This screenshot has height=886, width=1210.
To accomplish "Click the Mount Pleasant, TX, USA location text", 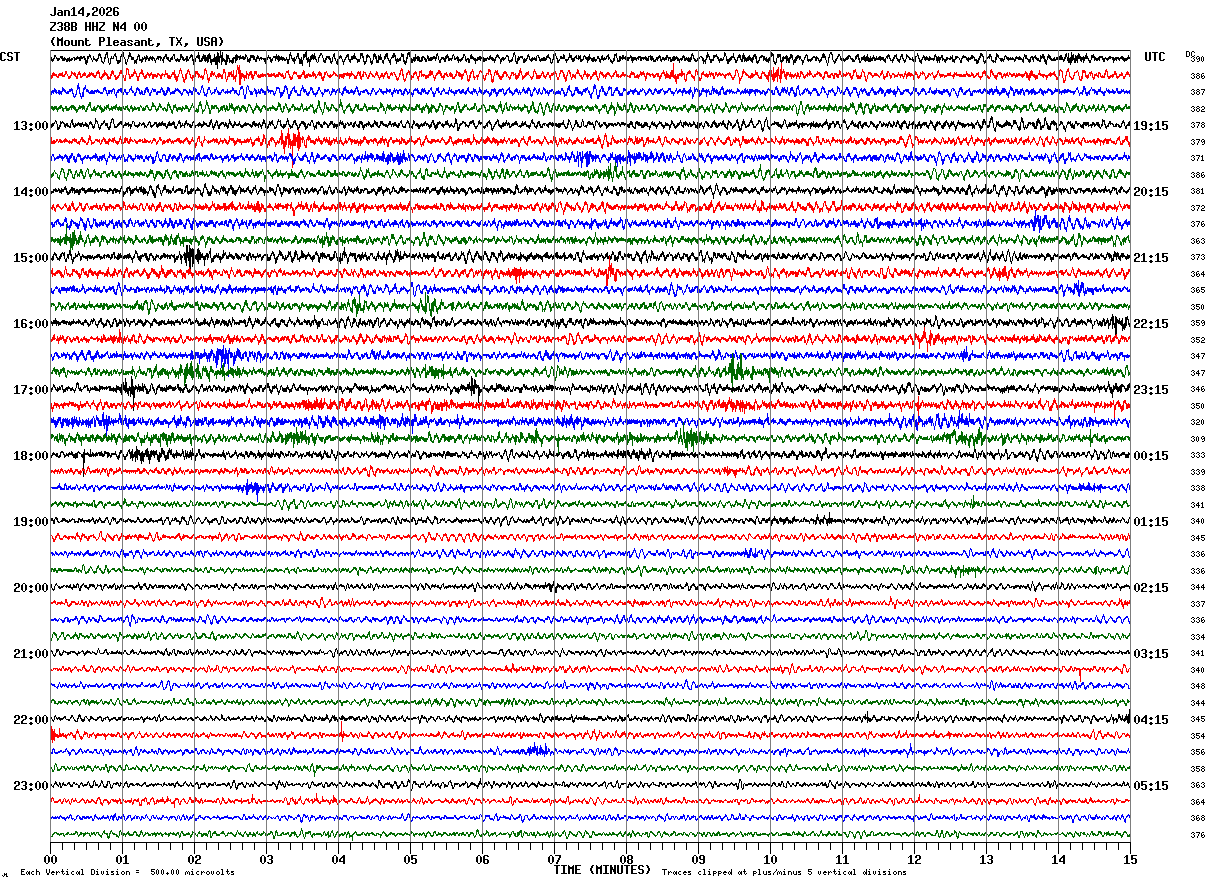I will pos(137,42).
